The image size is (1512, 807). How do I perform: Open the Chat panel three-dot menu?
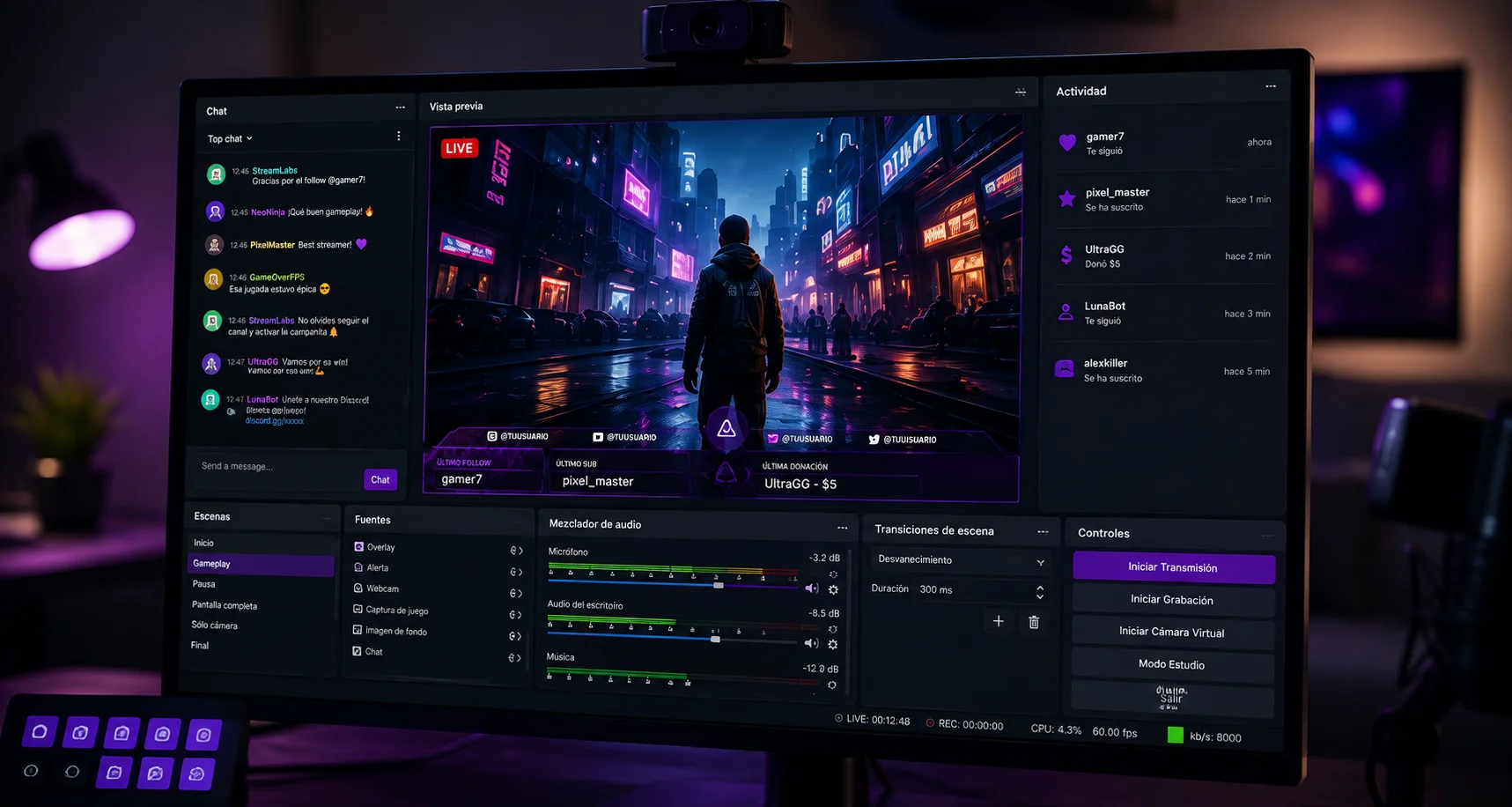(x=400, y=107)
